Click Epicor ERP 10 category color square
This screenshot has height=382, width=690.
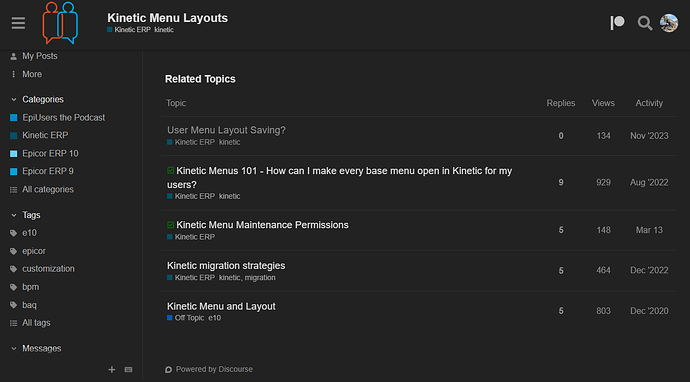14,154
